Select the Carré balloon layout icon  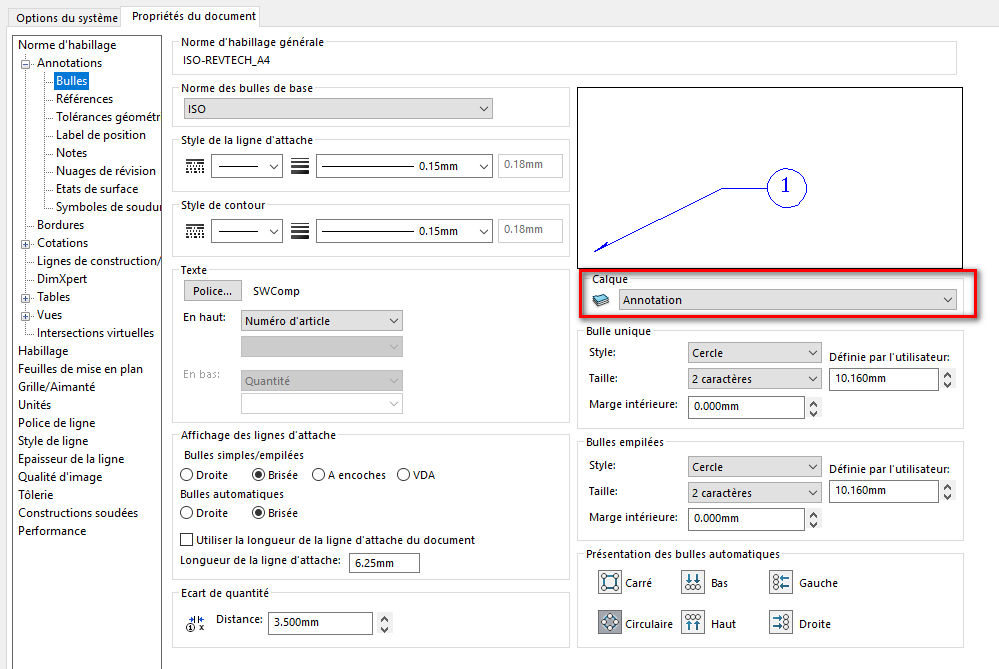click(610, 582)
